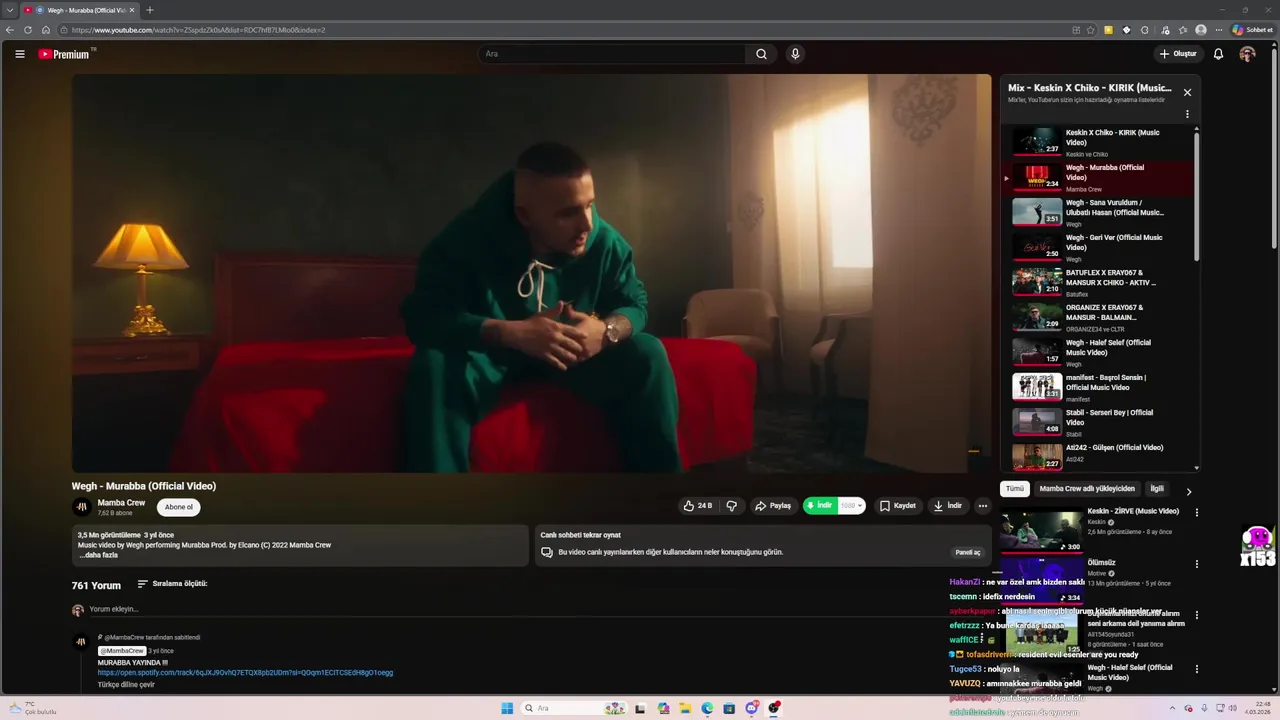Open a new browser tab
This screenshot has width=1280, height=720.
tap(150, 10)
